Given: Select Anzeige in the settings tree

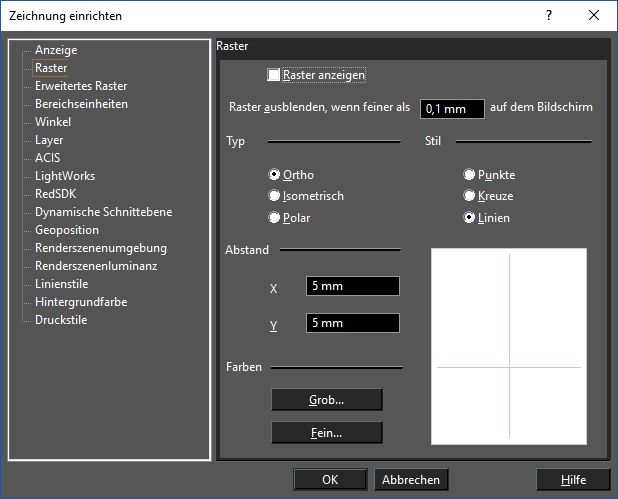Looking at the screenshot, I should 56,50.
